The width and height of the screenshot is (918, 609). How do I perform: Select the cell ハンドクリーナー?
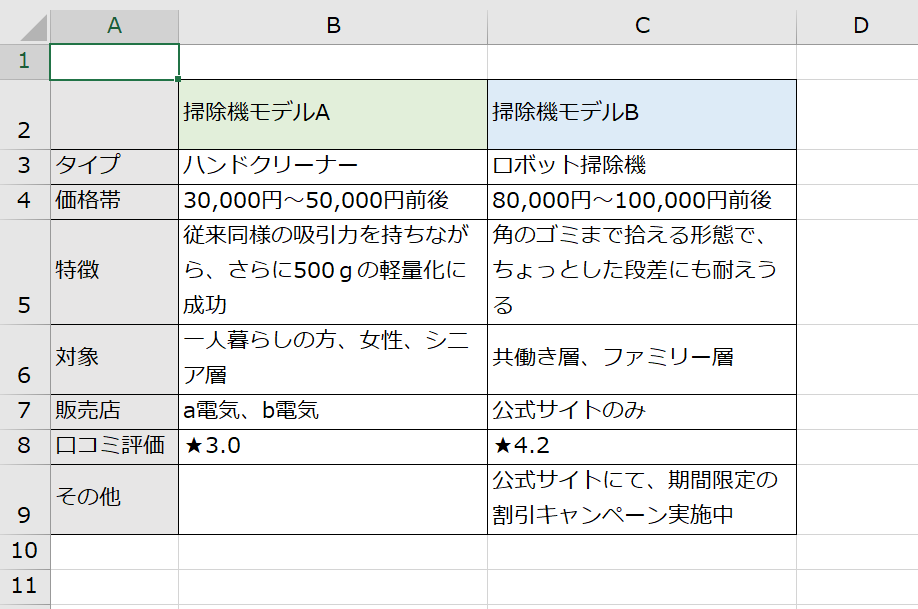click(333, 167)
